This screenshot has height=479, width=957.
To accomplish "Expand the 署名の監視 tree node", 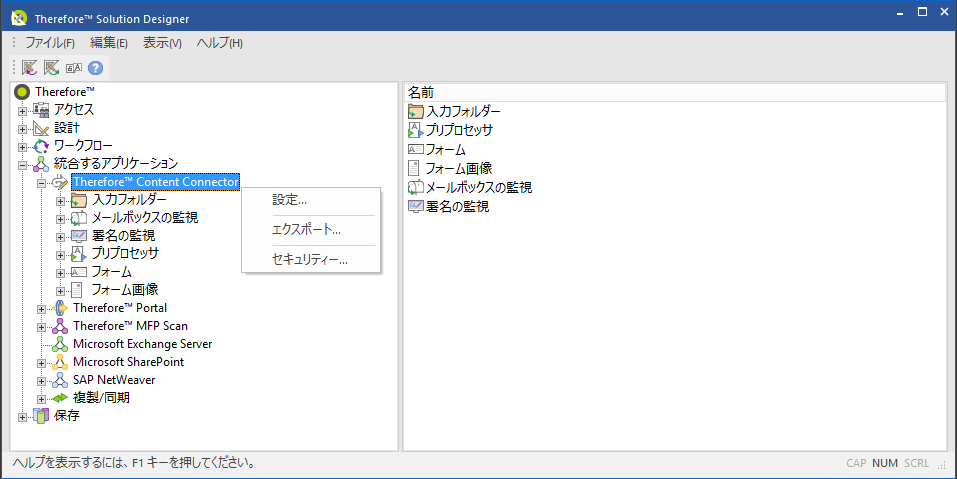I will pyautogui.click(x=60, y=237).
